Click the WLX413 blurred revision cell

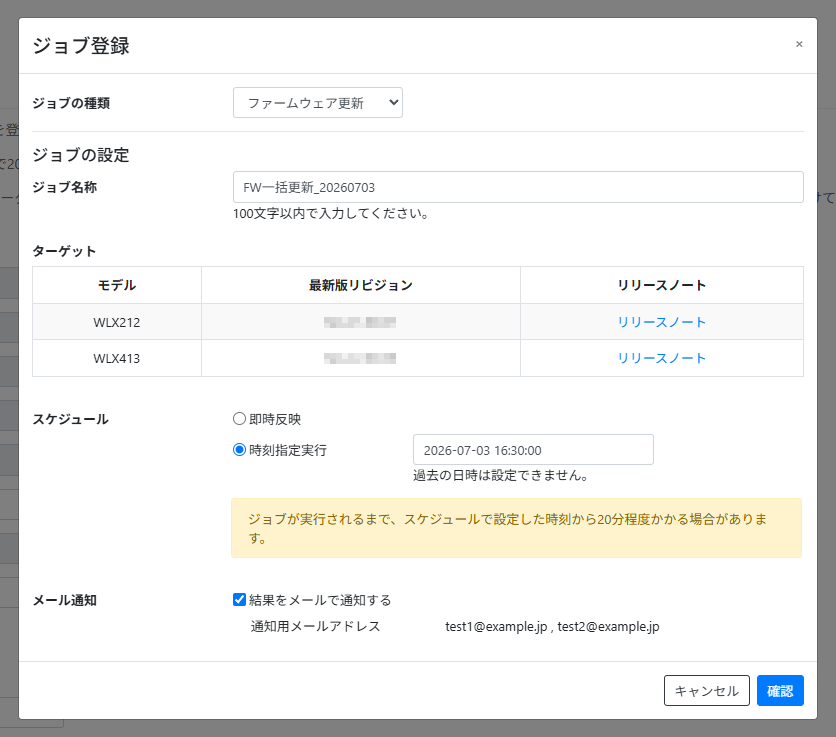[361, 358]
